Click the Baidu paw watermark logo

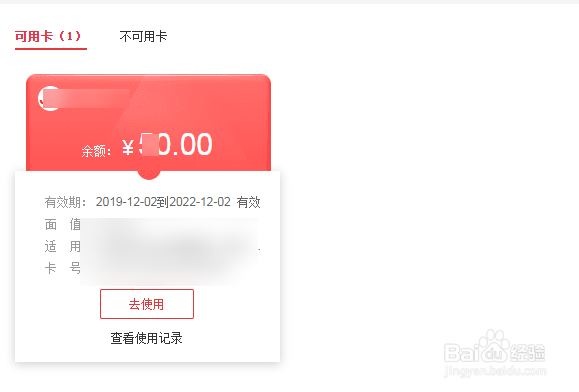point(494,346)
